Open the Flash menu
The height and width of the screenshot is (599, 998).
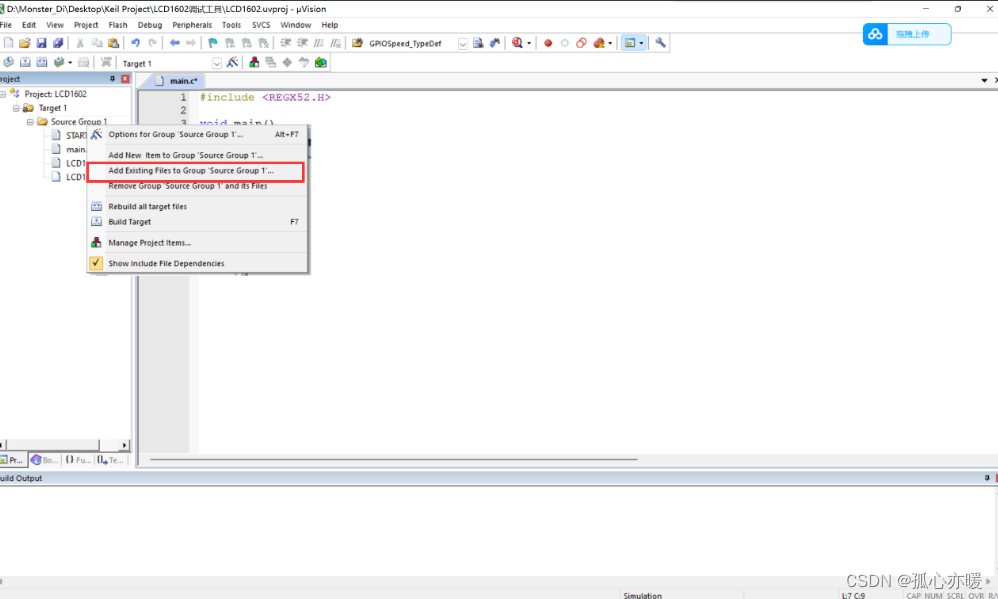pyautogui.click(x=118, y=25)
